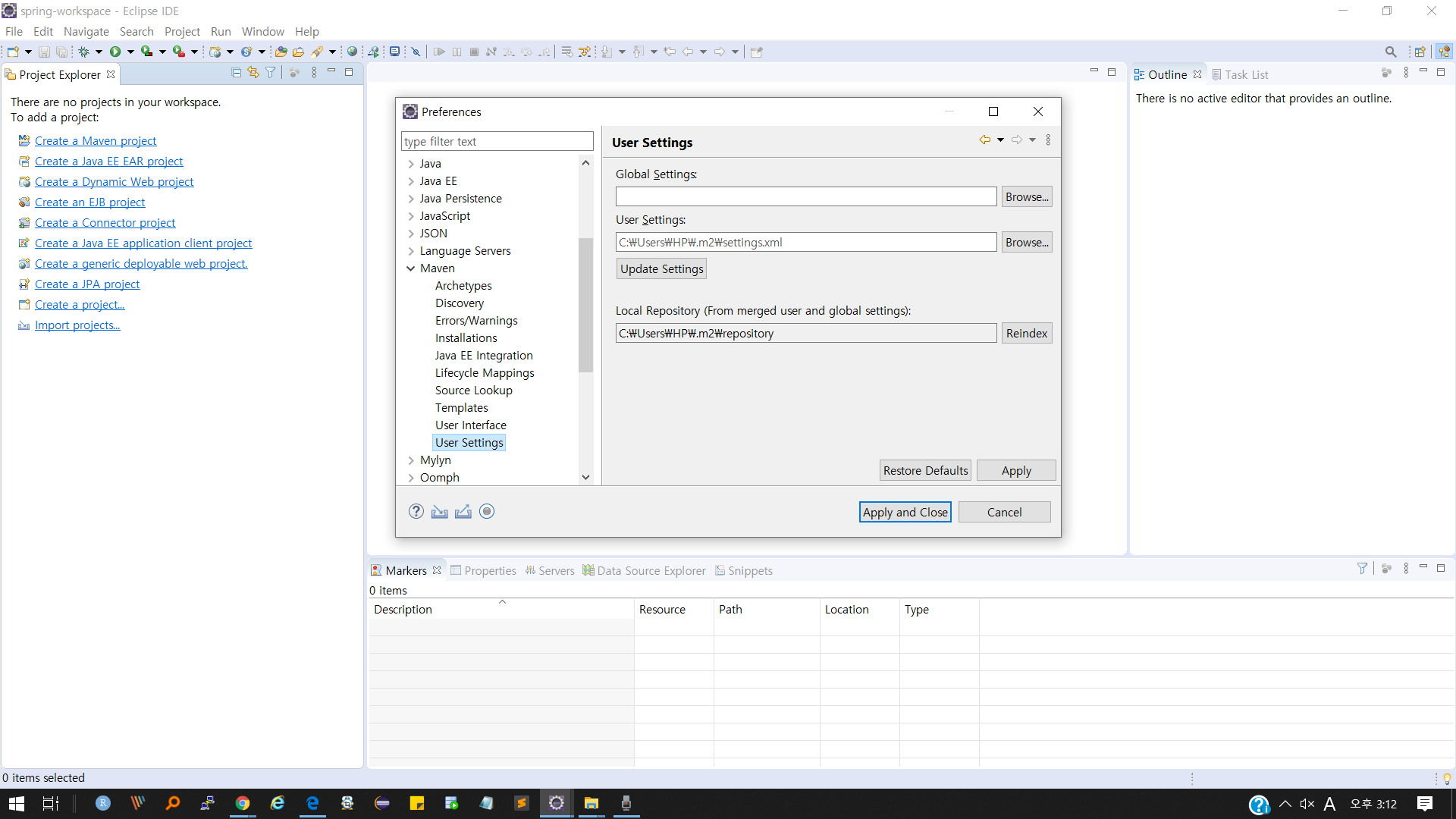Click the Coverage launch icon in toolbar
The width and height of the screenshot is (1456, 819).
point(147,52)
